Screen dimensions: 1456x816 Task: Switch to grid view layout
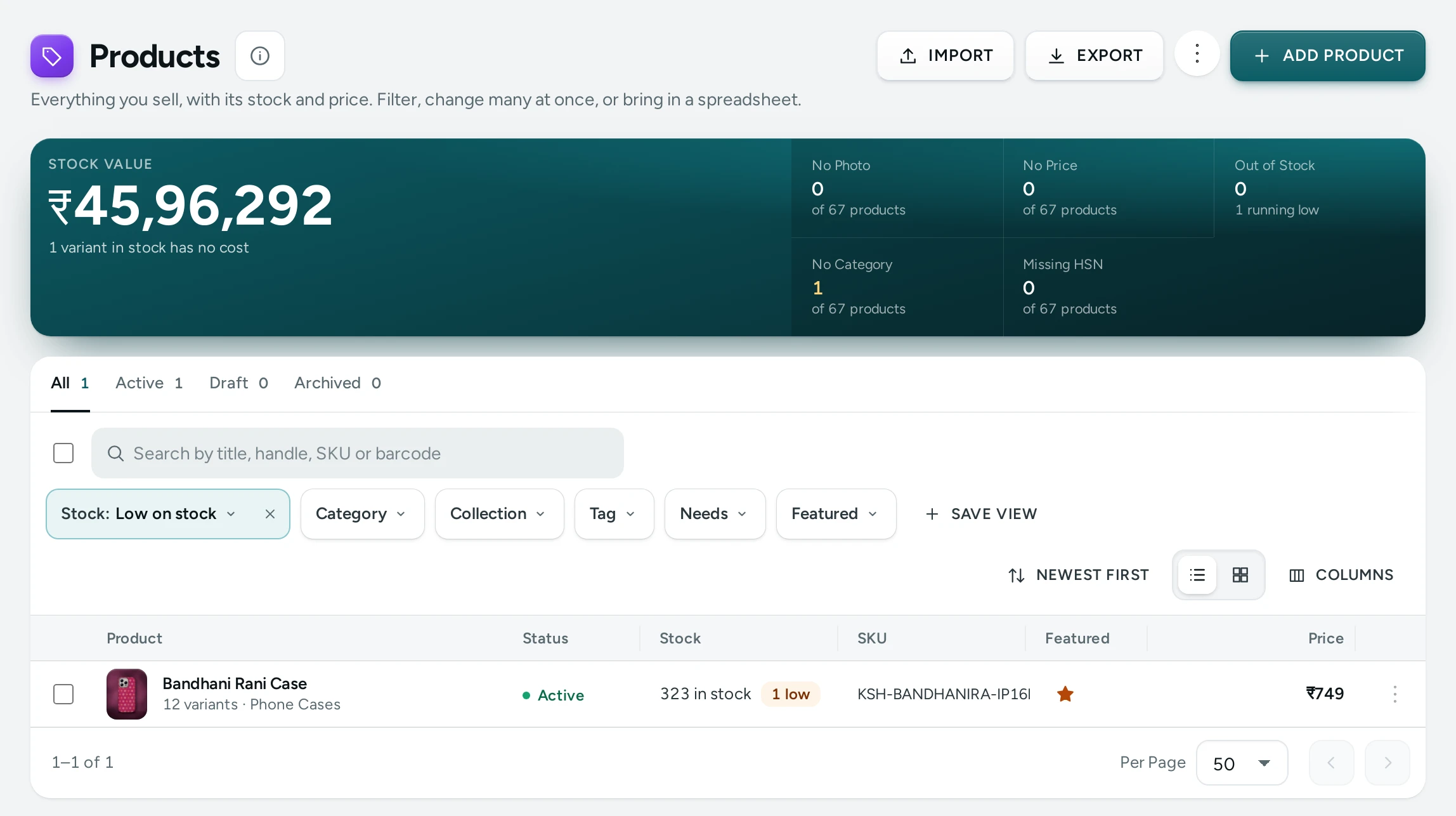pyautogui.click(x=1240, y=575)
